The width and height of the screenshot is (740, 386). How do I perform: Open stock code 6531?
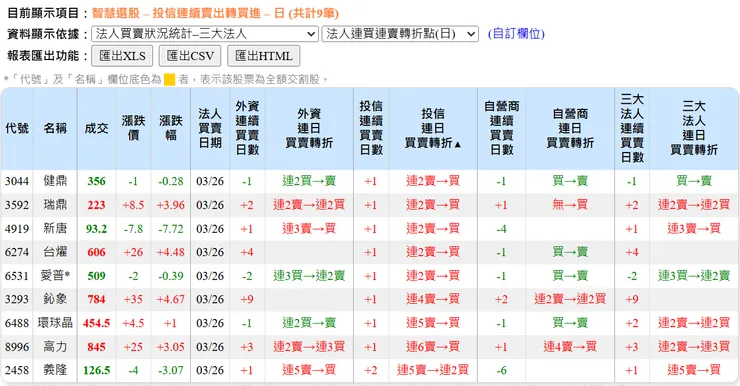pyautogui.click(x=17, y=276)
